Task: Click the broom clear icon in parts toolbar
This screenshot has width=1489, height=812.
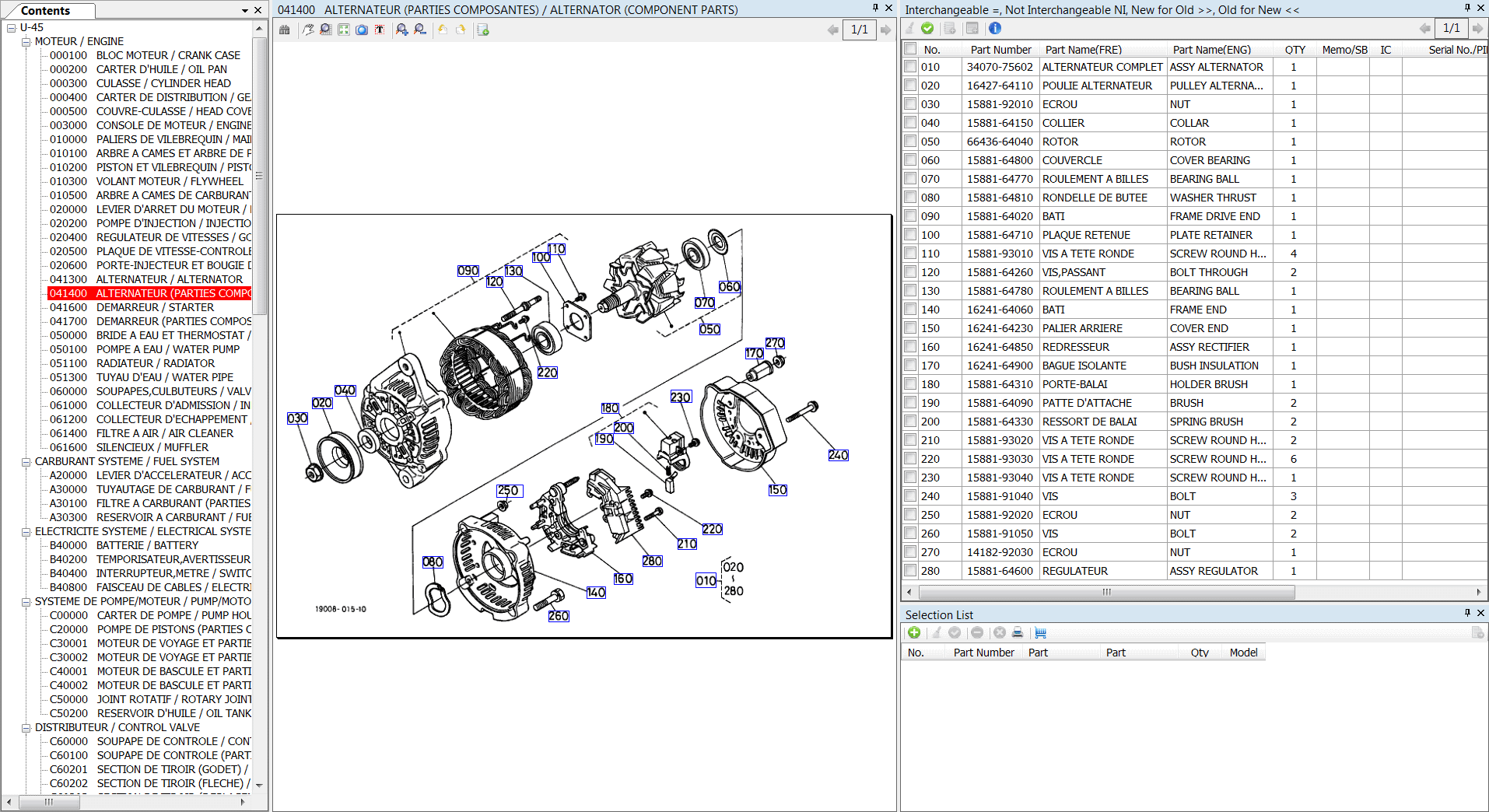Action: click(x=909, y=28)
